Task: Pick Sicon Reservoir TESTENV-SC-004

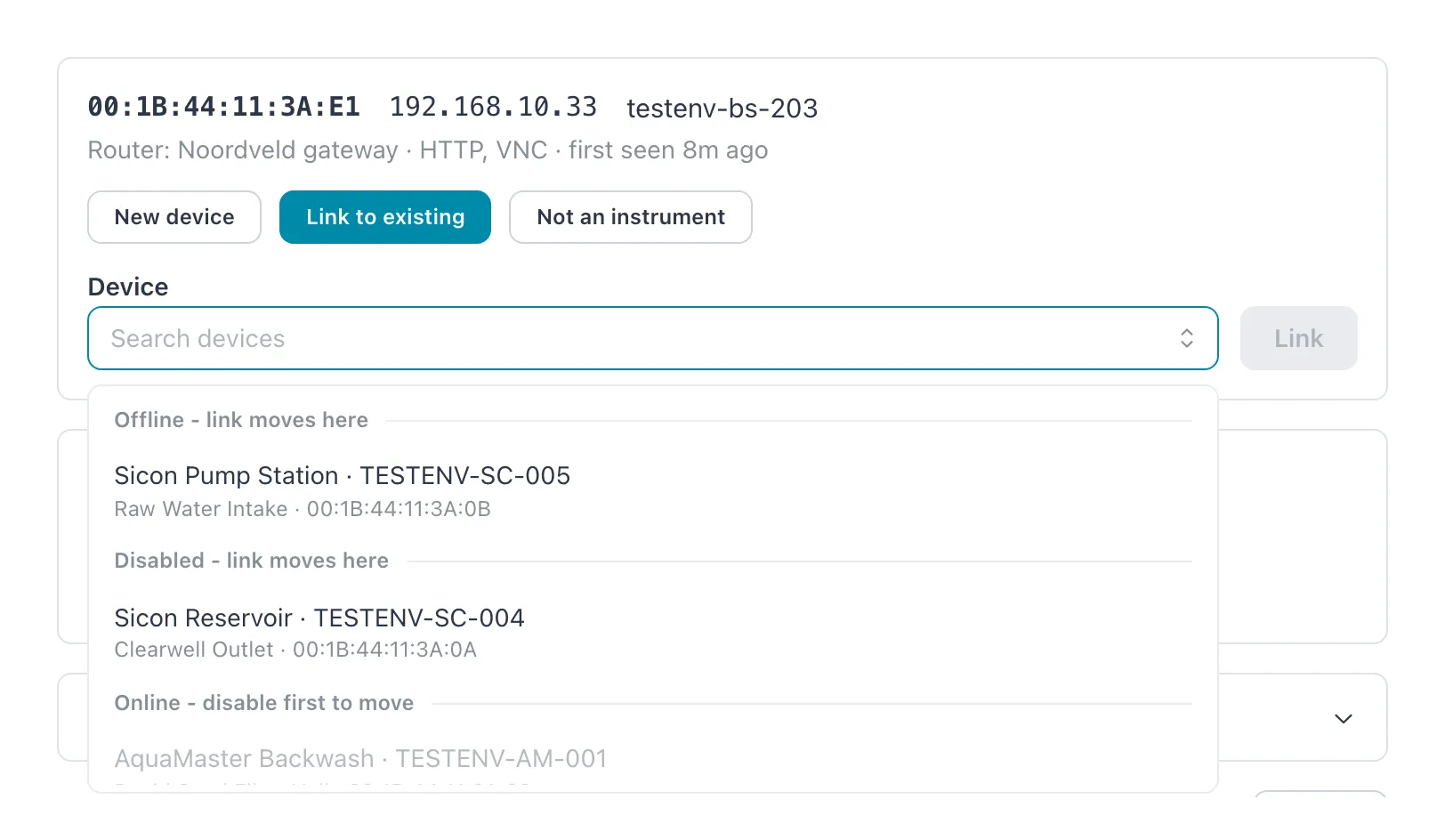Action: 653,633
